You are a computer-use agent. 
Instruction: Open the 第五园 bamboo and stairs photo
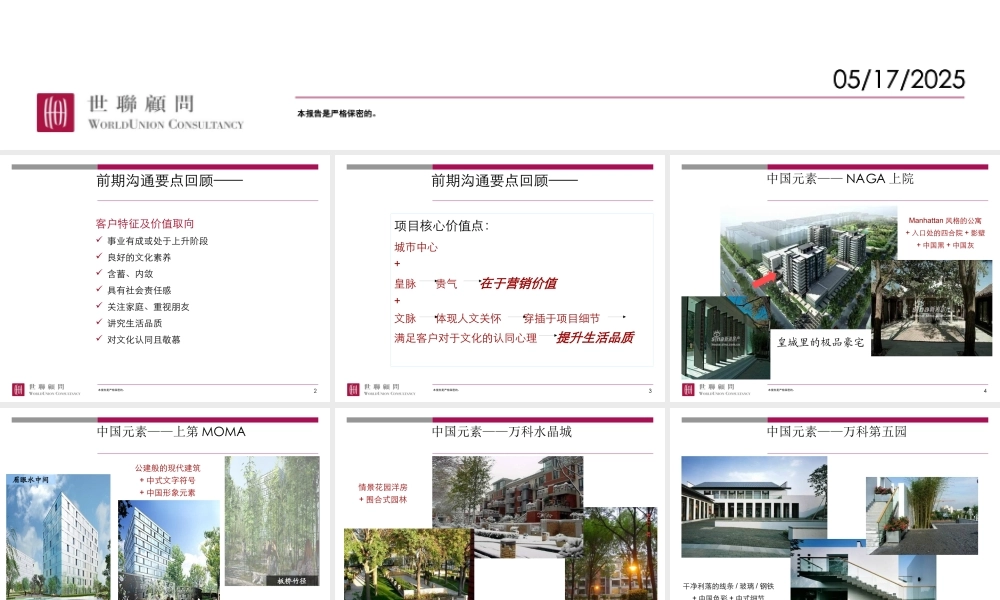tap(922, 515)
